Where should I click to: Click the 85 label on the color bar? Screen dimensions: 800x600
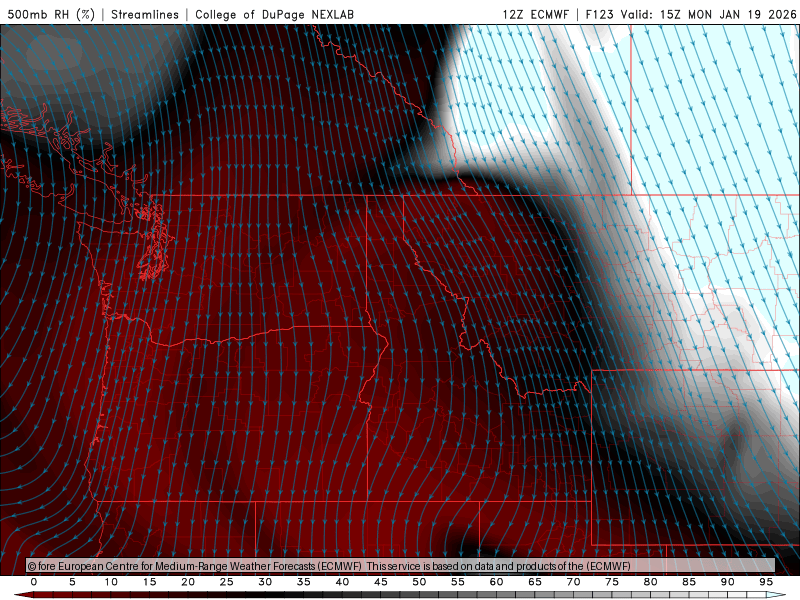[x=689, y=581]
